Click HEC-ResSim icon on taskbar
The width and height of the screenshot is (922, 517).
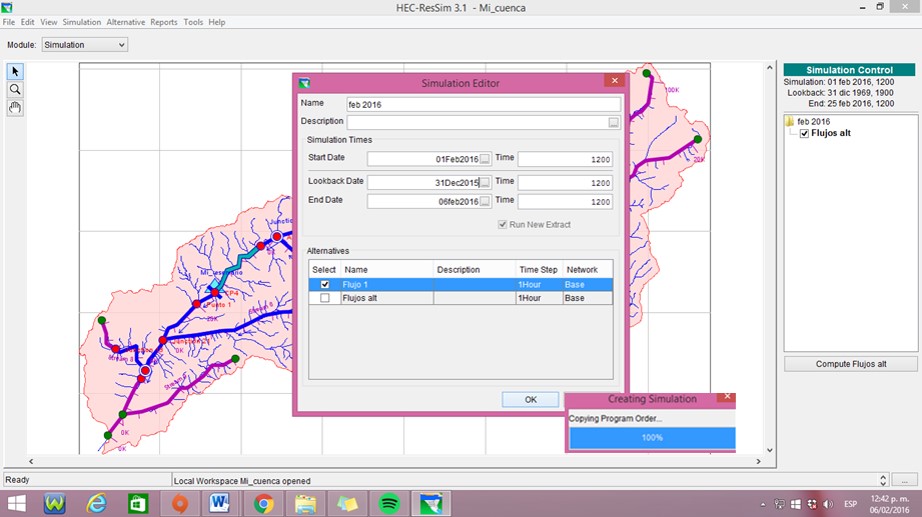click(431, 503)
